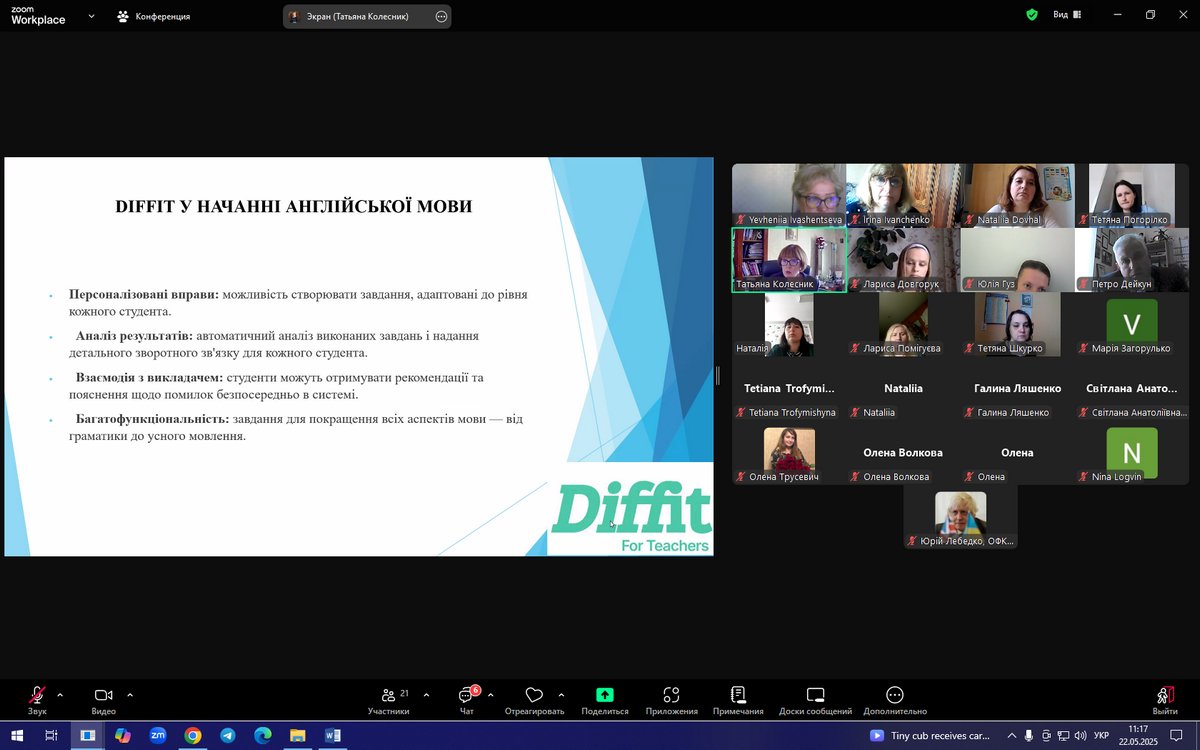Click the volume speaker icon in tray
The image size is (1200, 750).
click(1080, 736)
